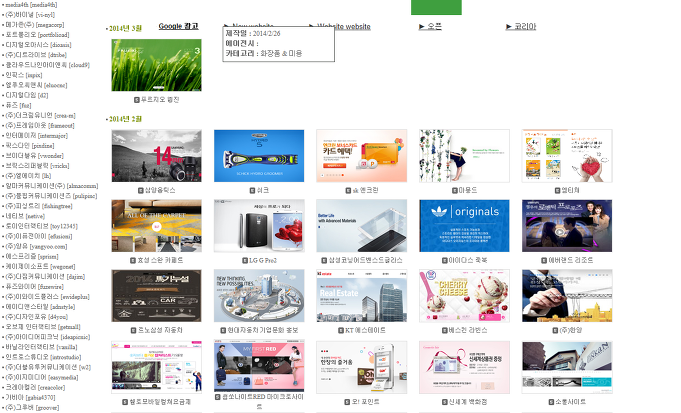Open the adidas originals thumbnail

point(464,226)
